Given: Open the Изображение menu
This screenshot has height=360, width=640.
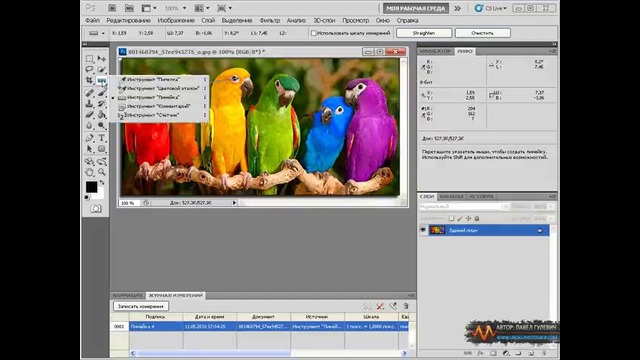Looking at the screenshot, I should coord(176,20).
